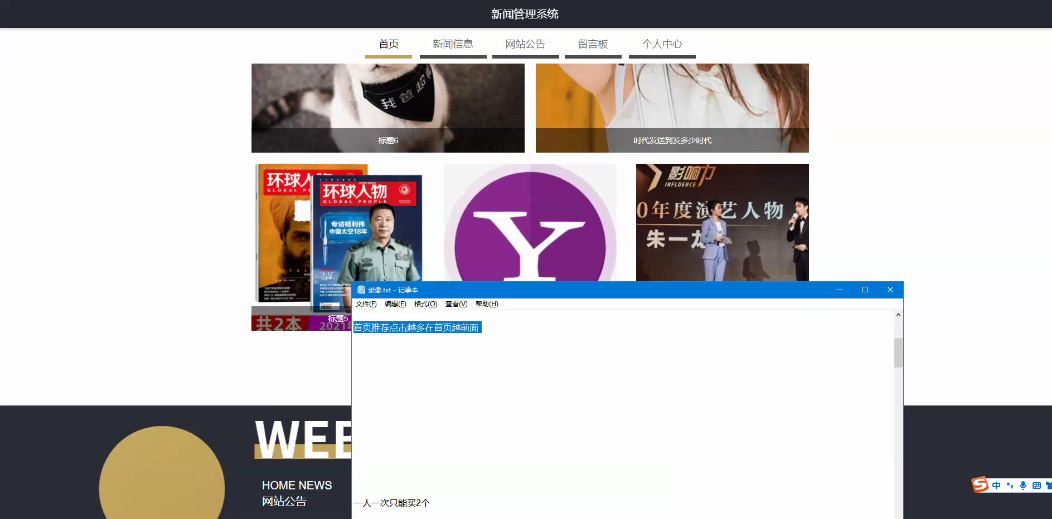Click the Sogou voice input microphone icon
The height and width of the screenshot is (519, 1052).
click(1023, 485)
